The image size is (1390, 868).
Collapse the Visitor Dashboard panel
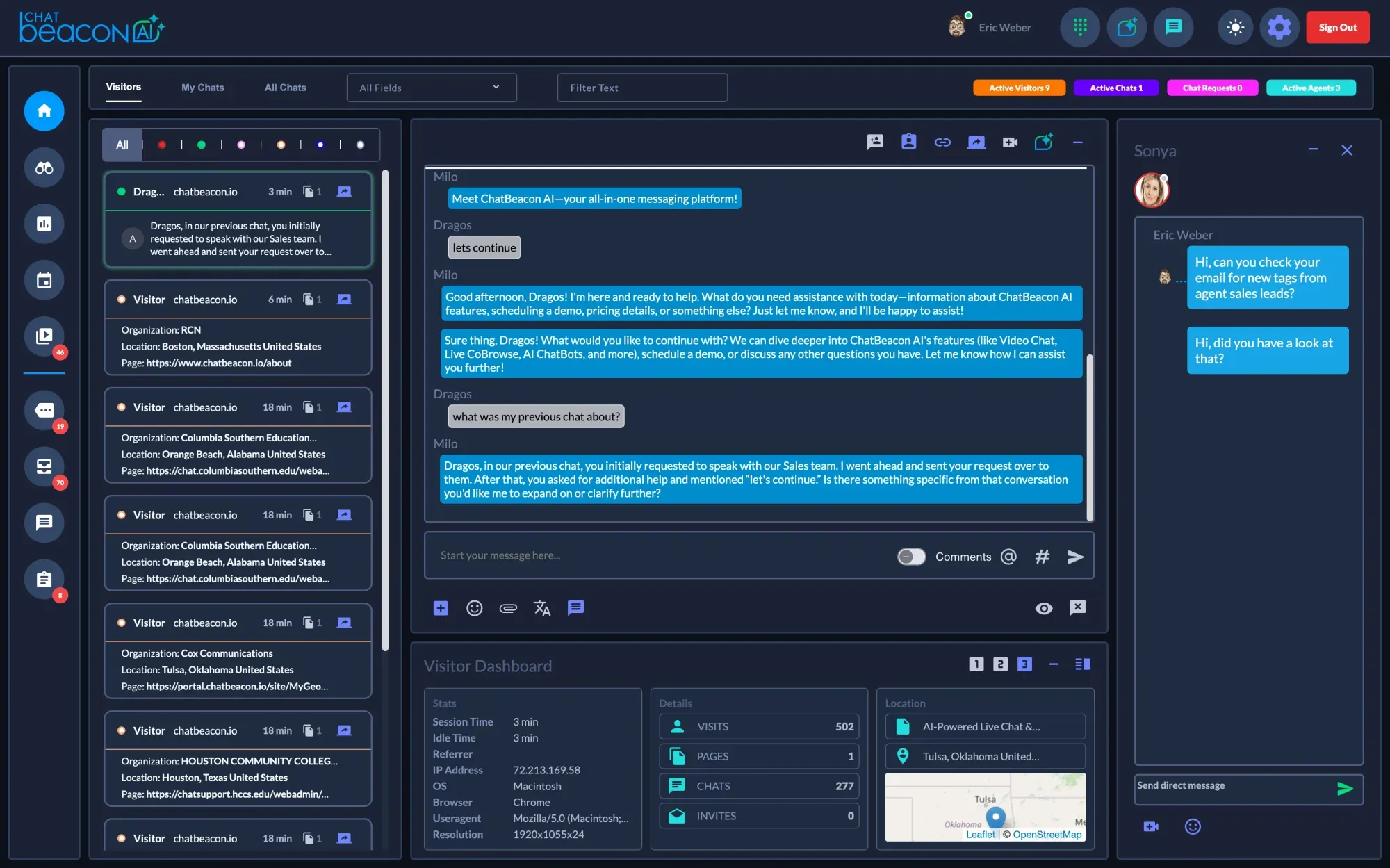(1054, 664)
